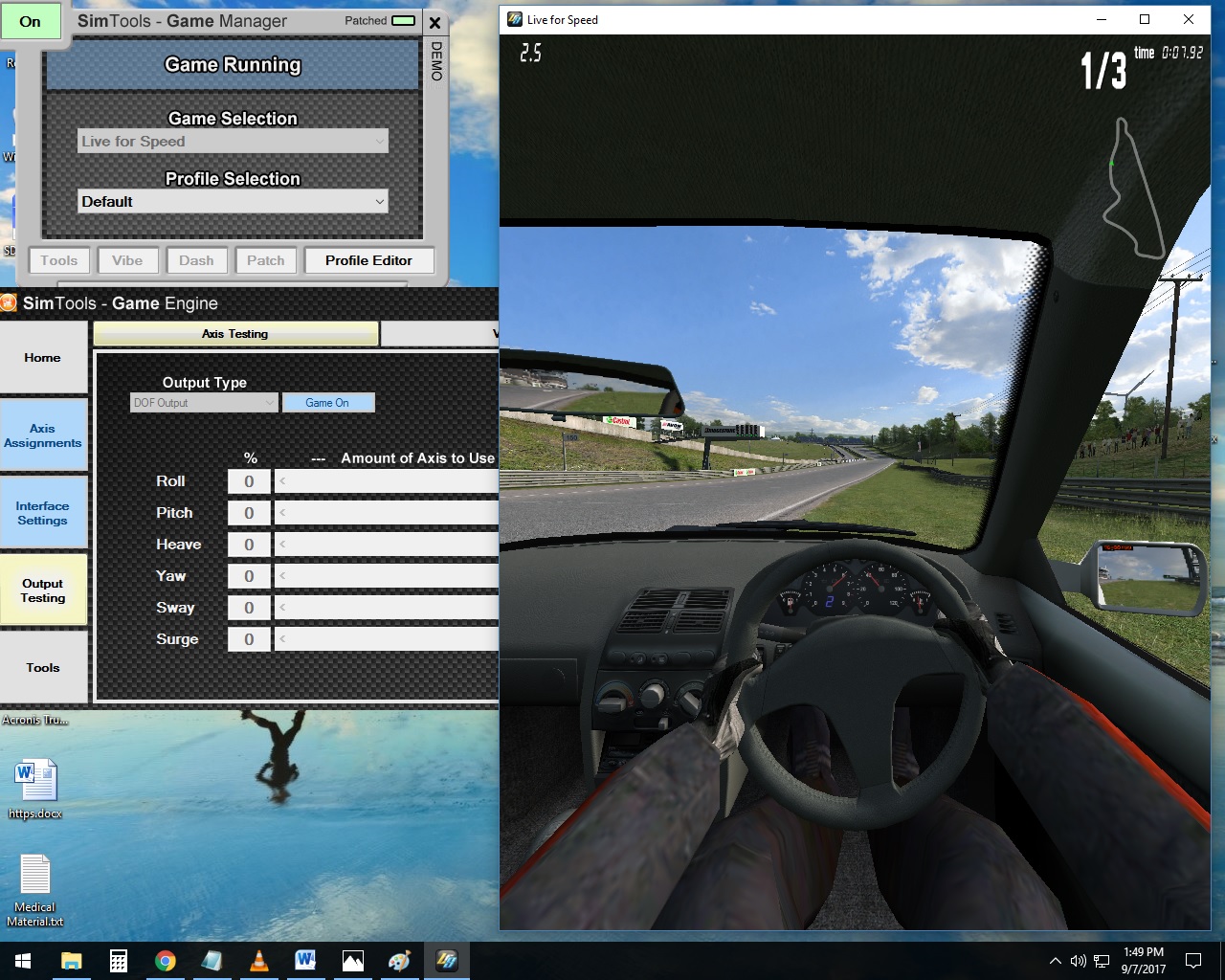The height and width of the screenshot is (980, 1225).
Task: Open File Explorer from the taskbar
Action: pos(72,961)
